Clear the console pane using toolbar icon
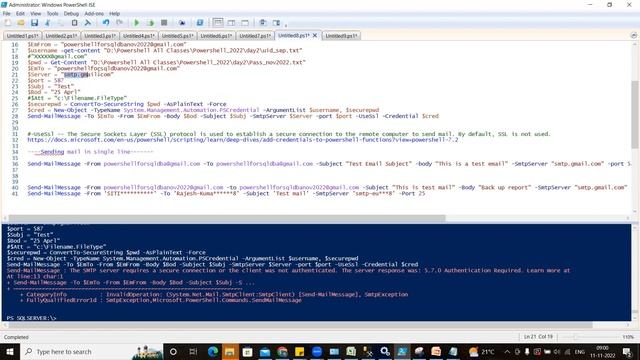This screenshot has height=360, width=640. tap(87, 23)
